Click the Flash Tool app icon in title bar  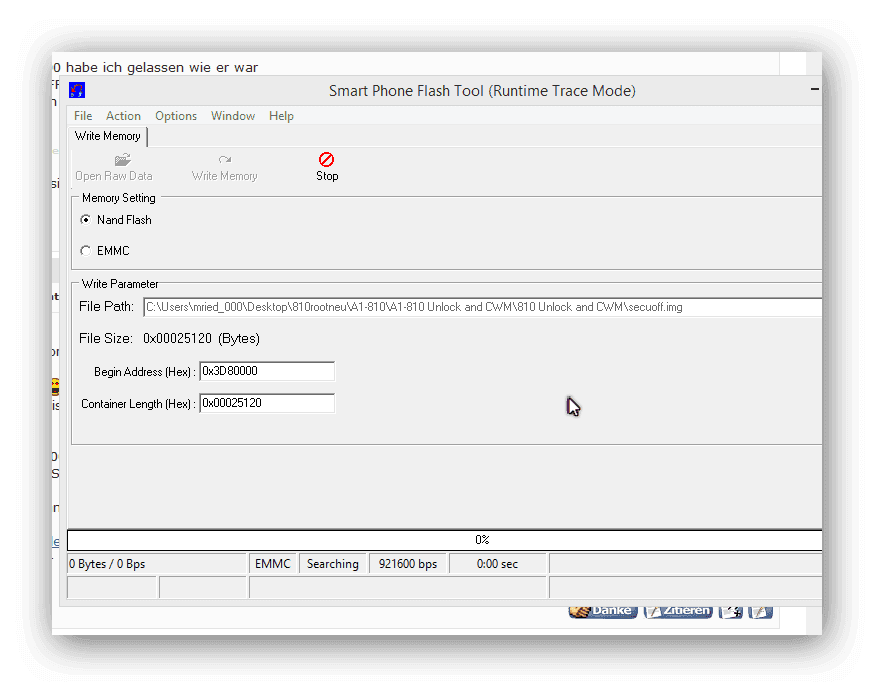77,90
